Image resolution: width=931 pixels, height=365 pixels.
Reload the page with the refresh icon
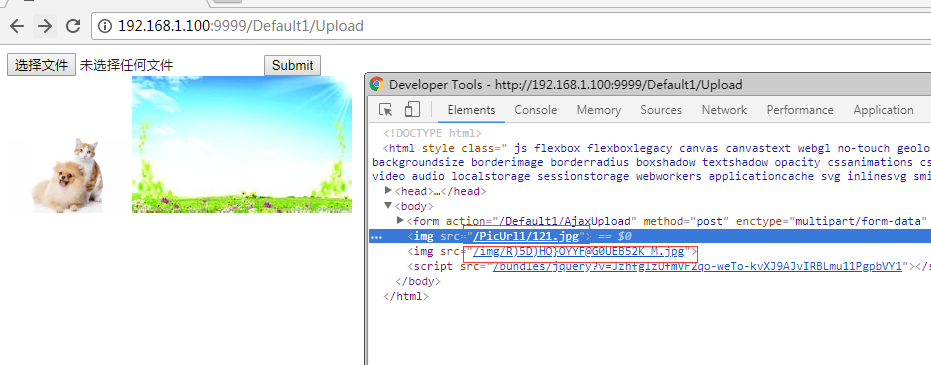point(72,26)
